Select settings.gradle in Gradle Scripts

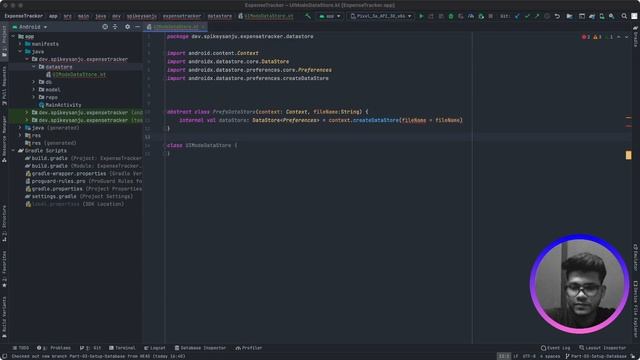(x=53, y=197)
